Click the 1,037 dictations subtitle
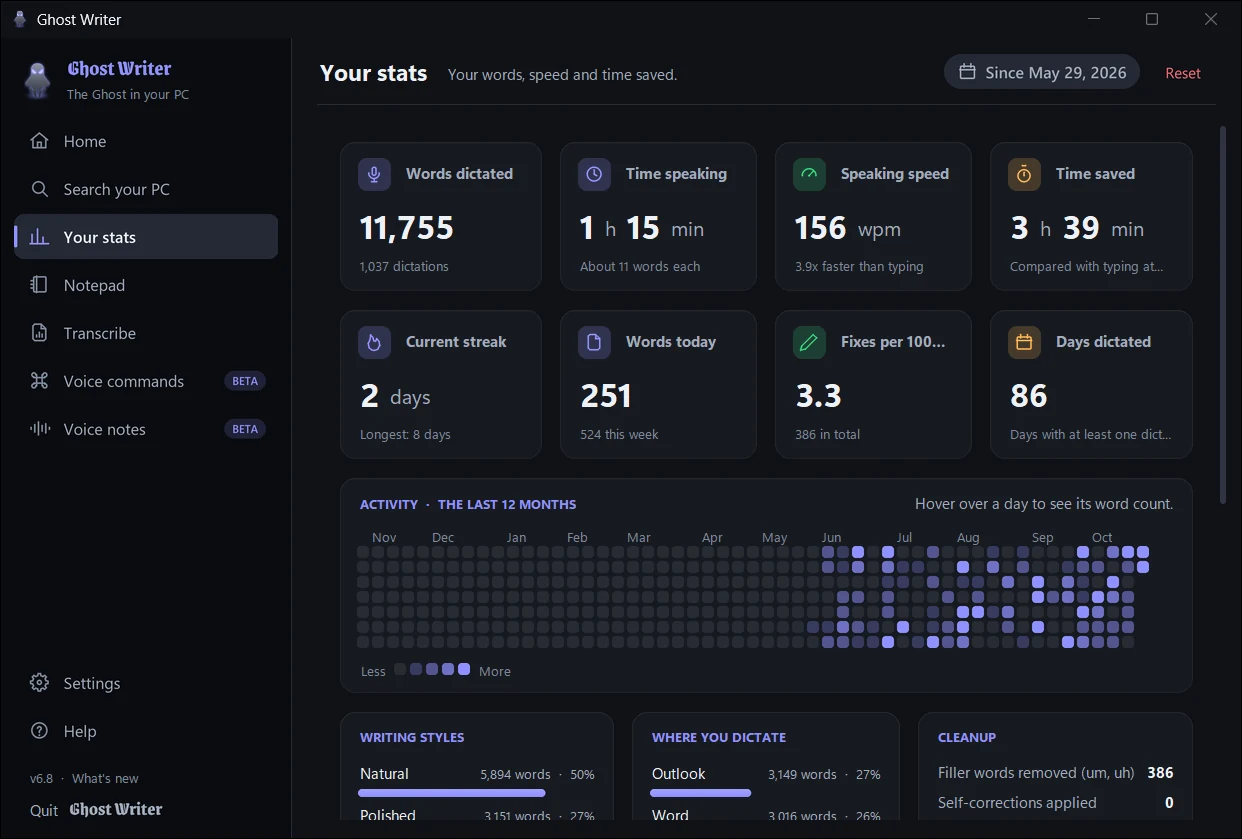 coord(404,267)
